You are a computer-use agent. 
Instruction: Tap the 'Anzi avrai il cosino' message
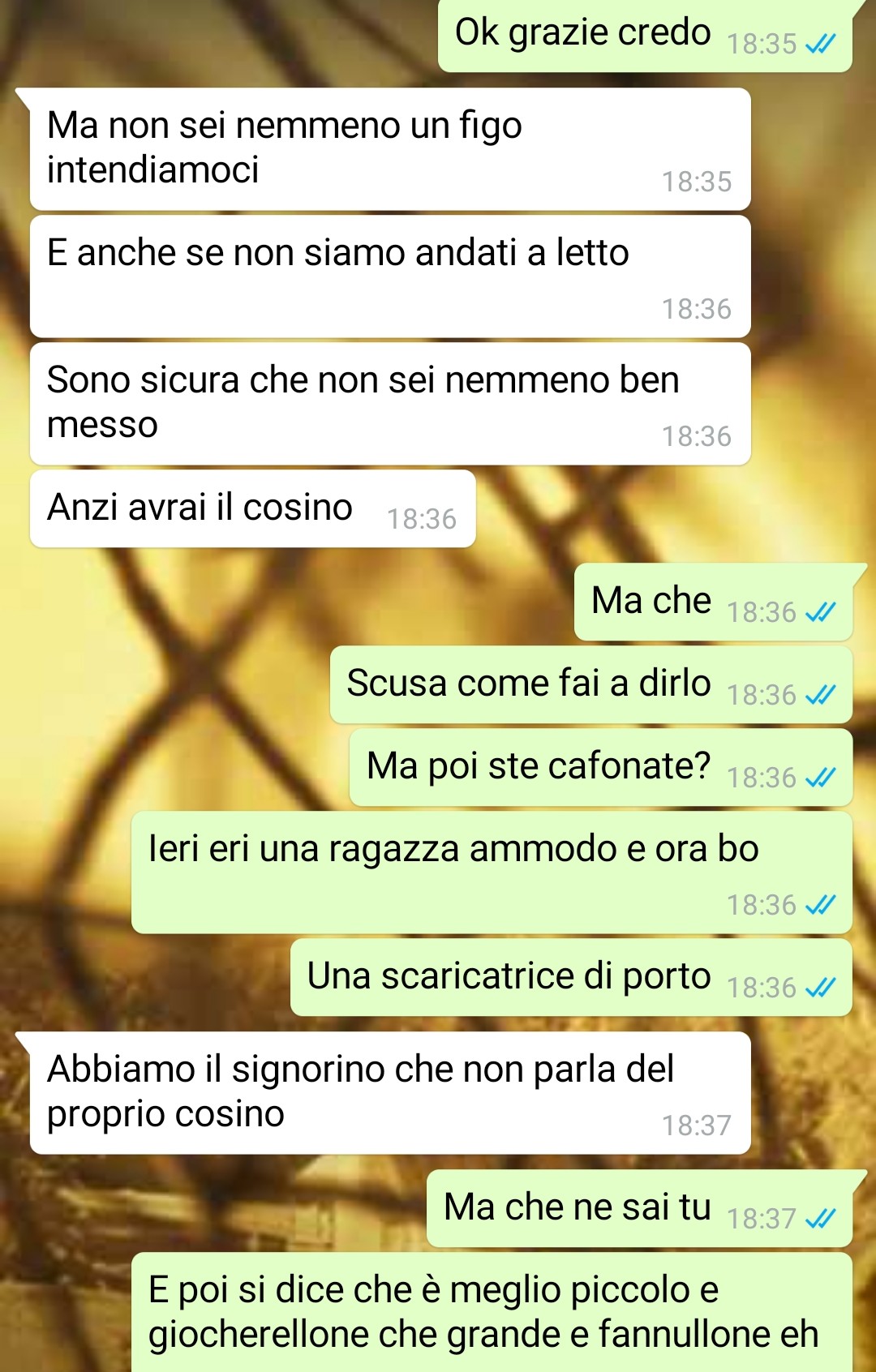pyautogui.click(x=252, y=508)
